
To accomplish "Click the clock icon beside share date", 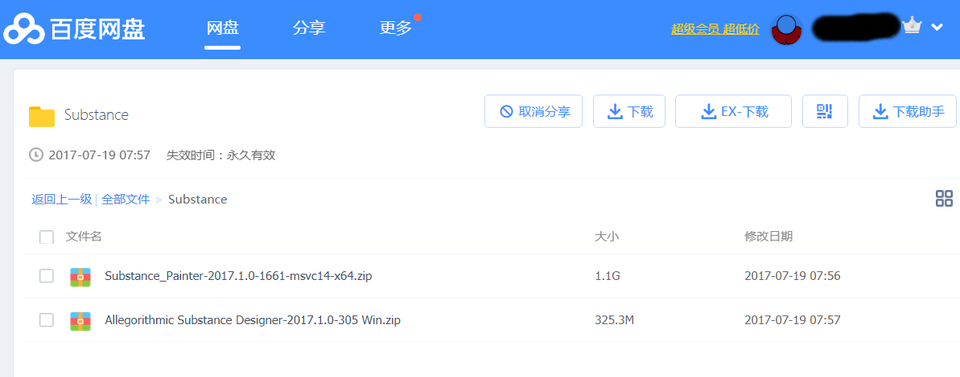I will (36, 155).
